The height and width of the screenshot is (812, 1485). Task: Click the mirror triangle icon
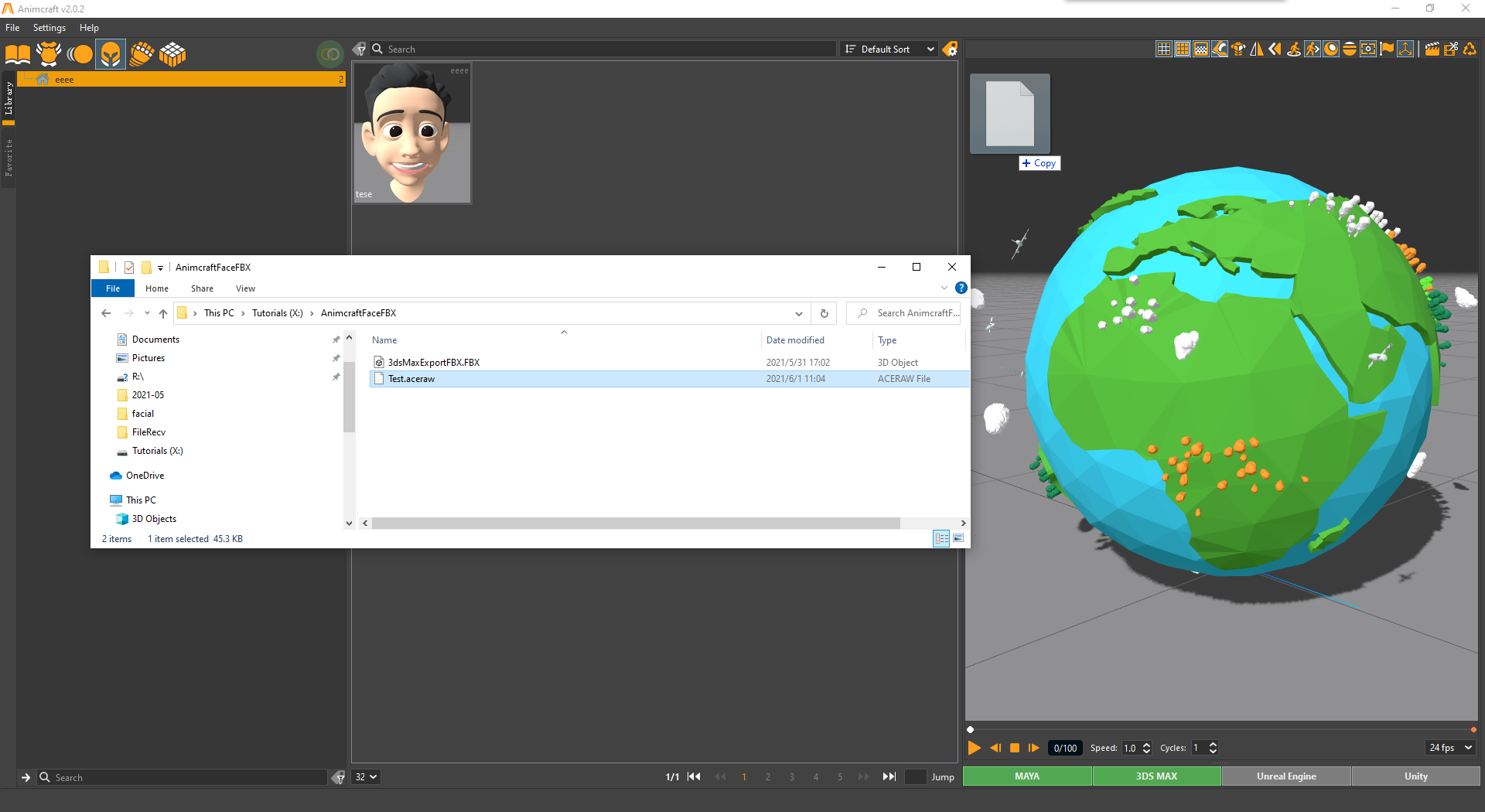click(1257, 49)
